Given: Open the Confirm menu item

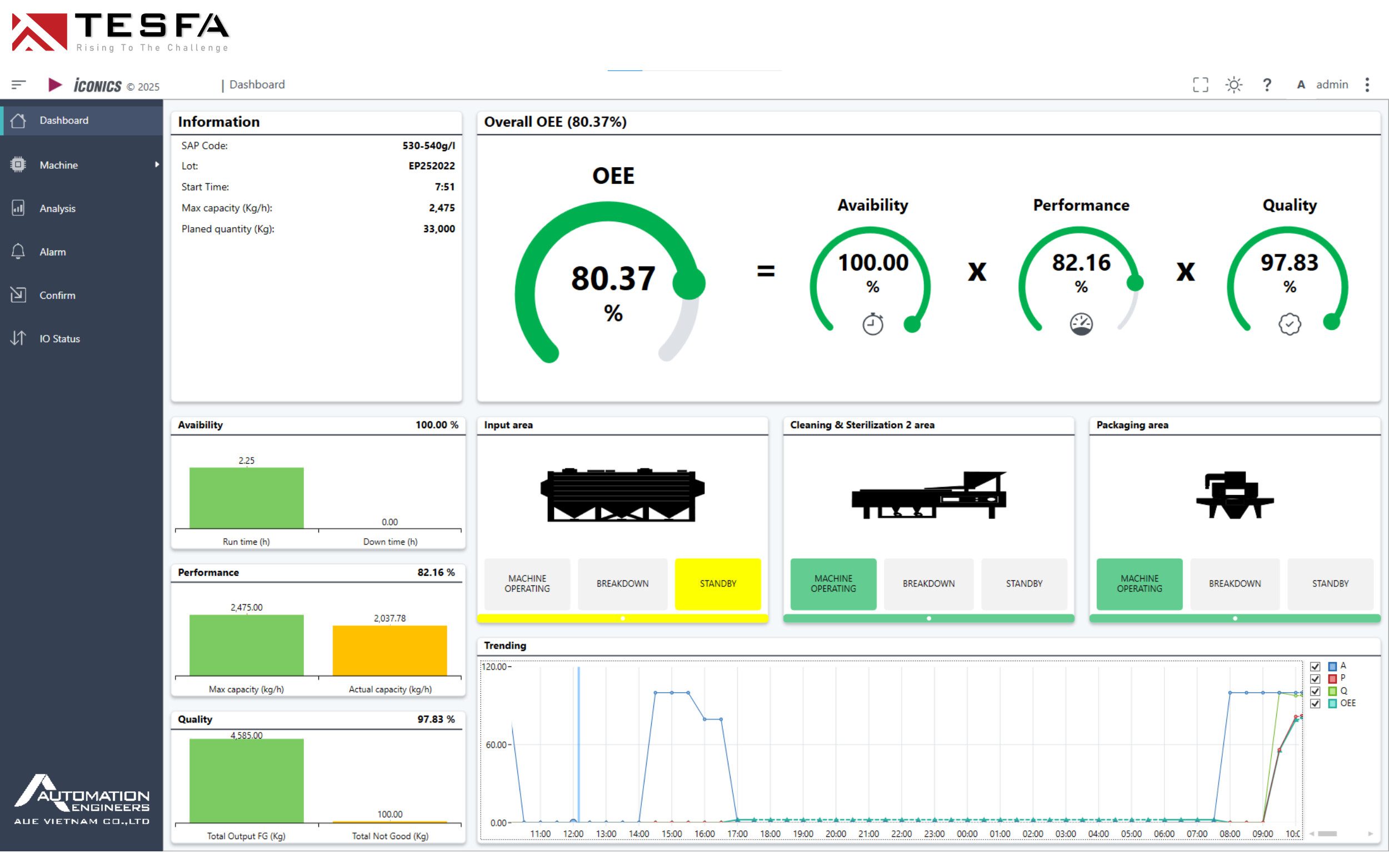Looking at the screenshot, I should [82, 294].
